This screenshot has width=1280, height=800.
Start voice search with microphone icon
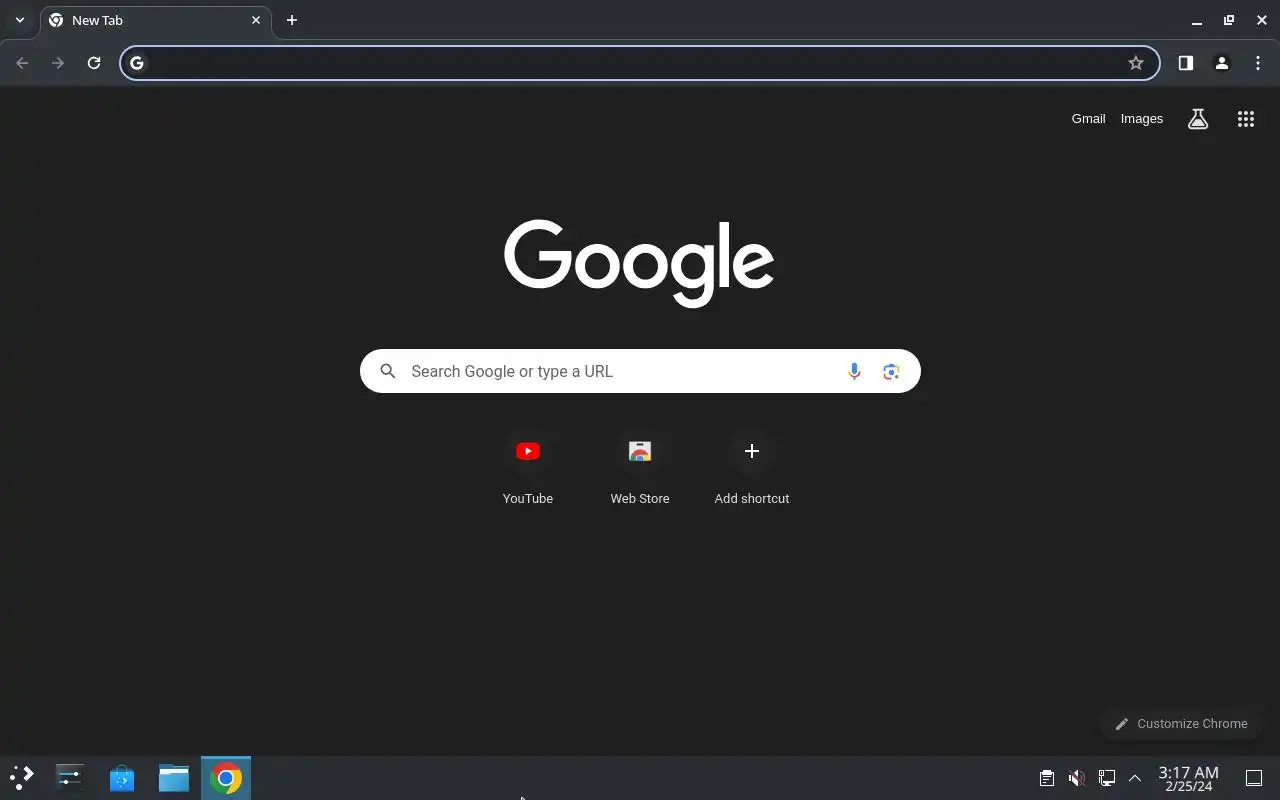(854, 371)
